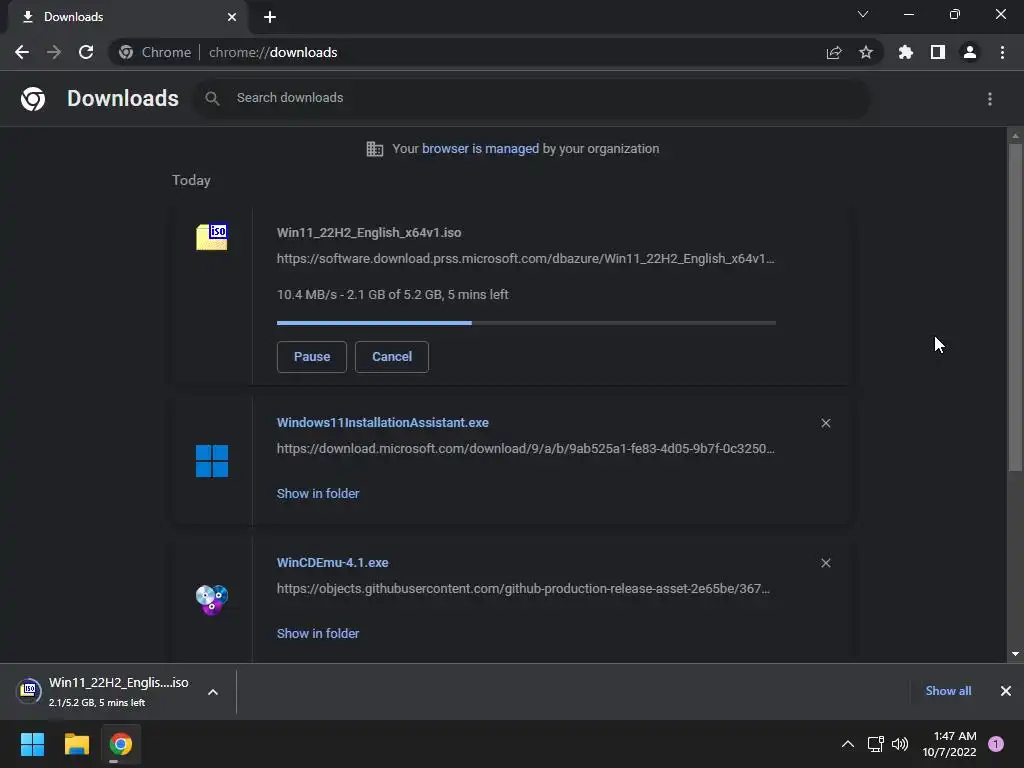Remove WinCDEmu-4.1.exe from the list

pos(825,563)
